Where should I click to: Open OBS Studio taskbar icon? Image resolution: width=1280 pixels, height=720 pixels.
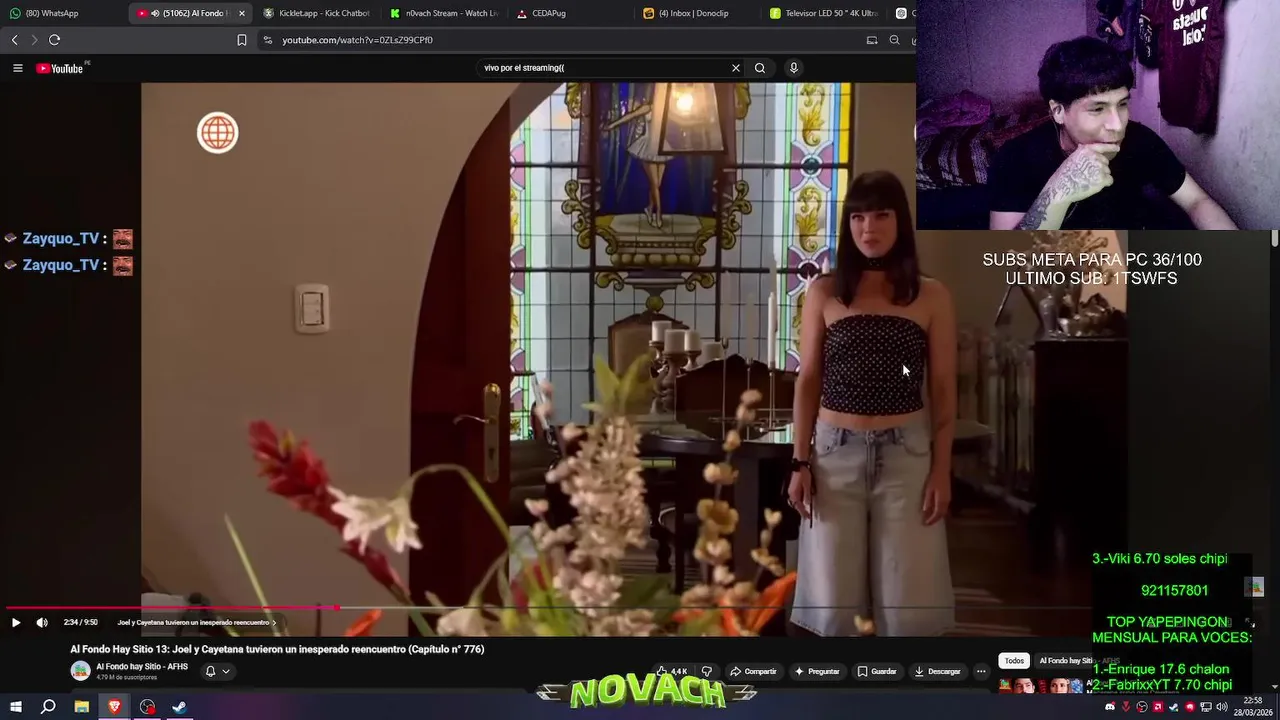coord(147,707)
